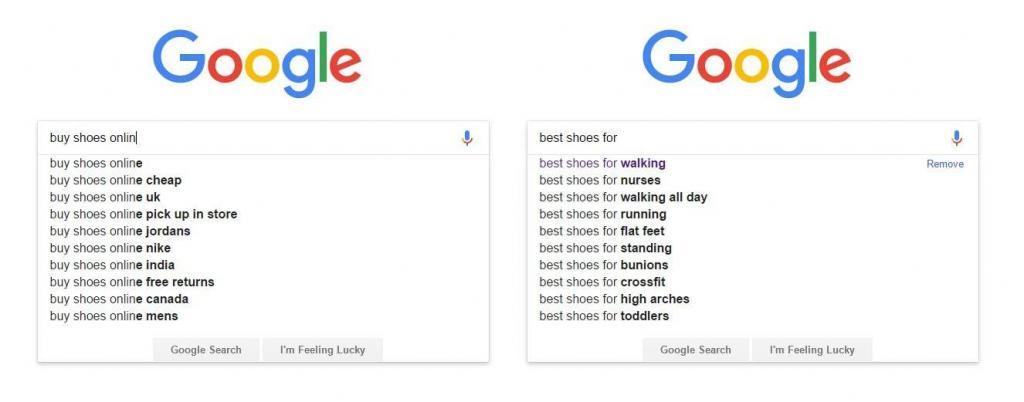Image resolution: width=1024 pixels, height=402 pixels.
Task: Click the voice search microphone in right search box
Action: (956, 138)
